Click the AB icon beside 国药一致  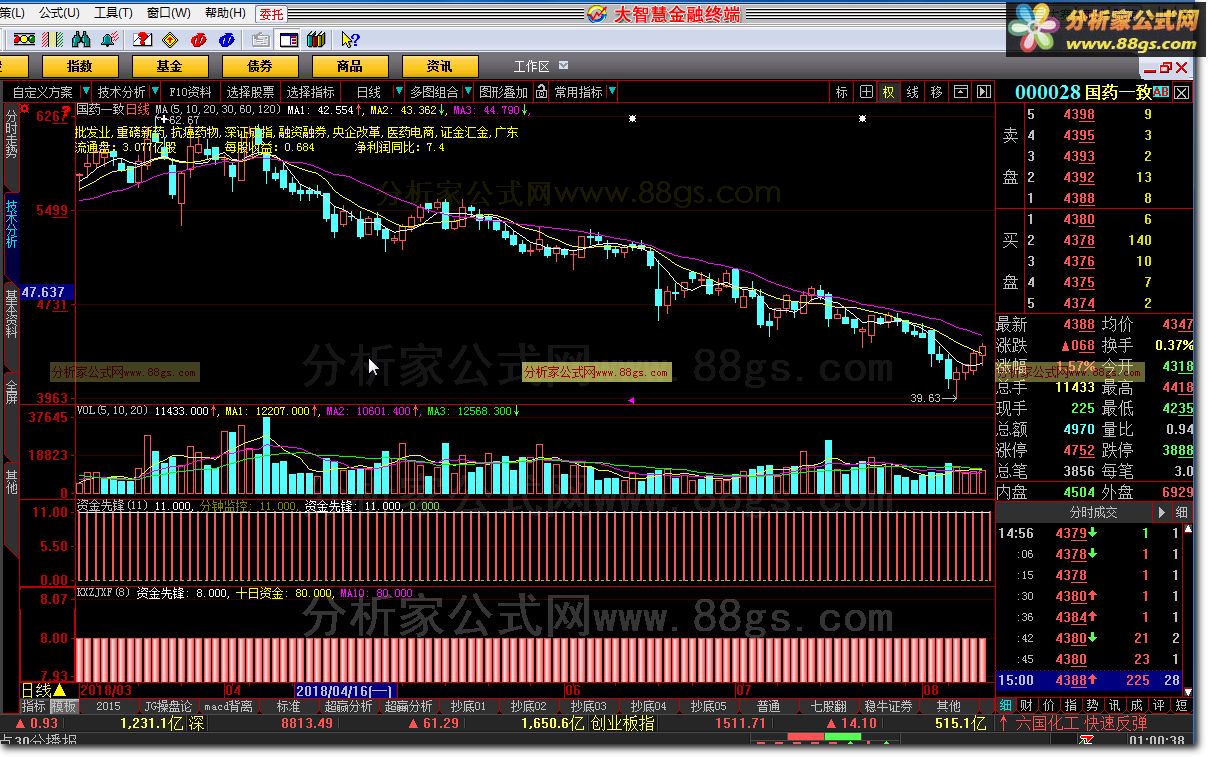pyautogui.click(x=1161, y=92)
